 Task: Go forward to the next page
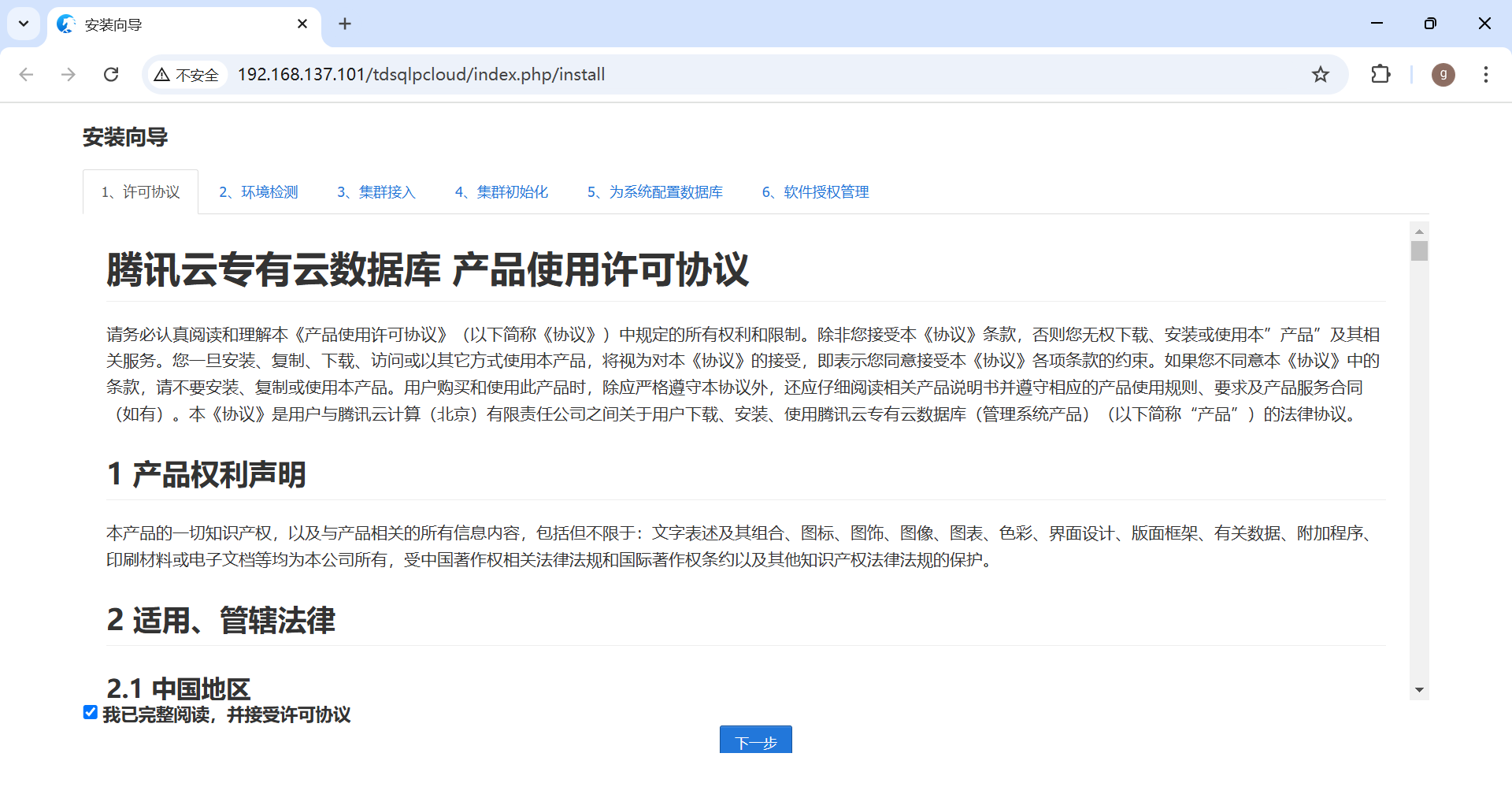coord(69,74)
